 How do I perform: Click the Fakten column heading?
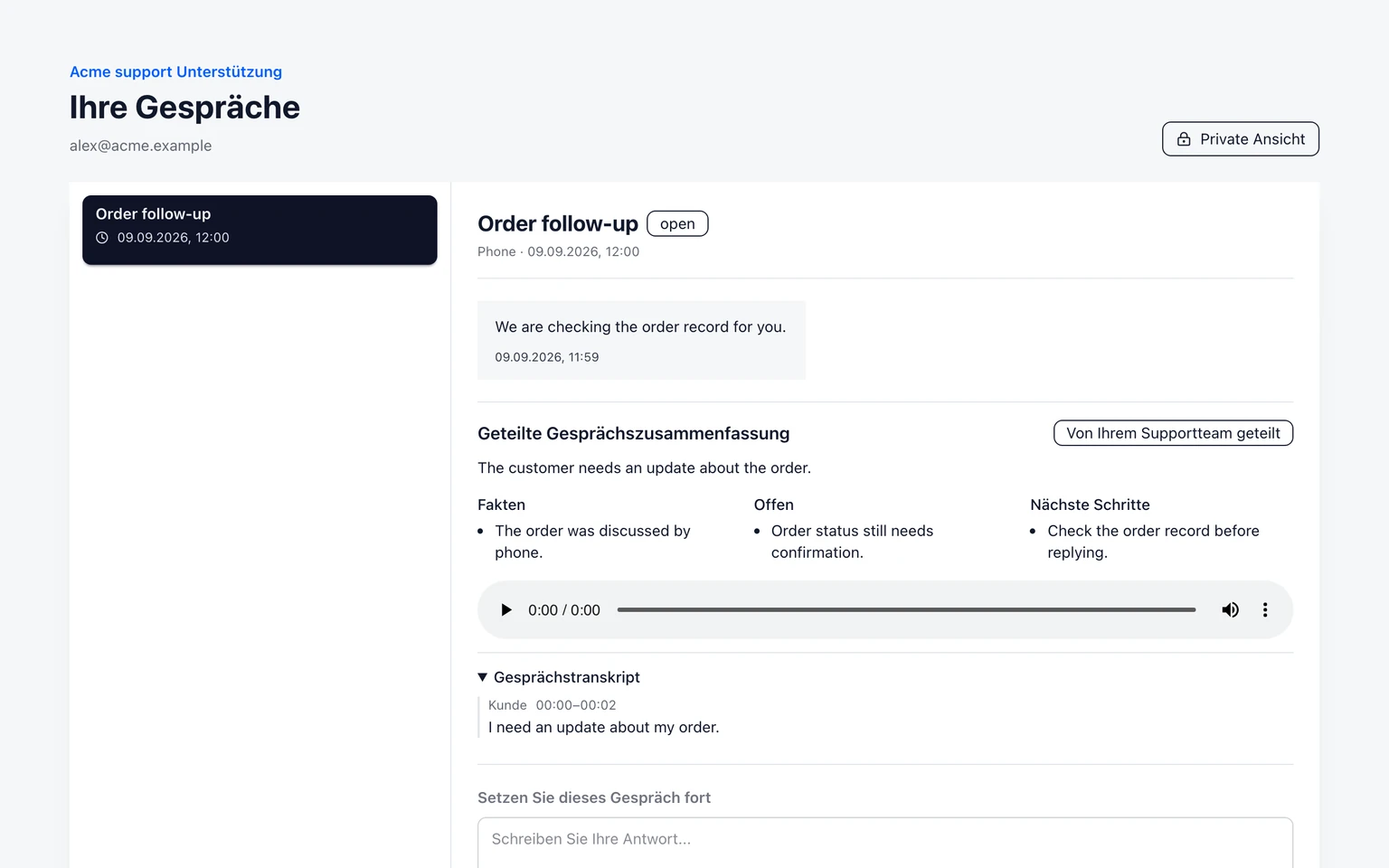501,505
